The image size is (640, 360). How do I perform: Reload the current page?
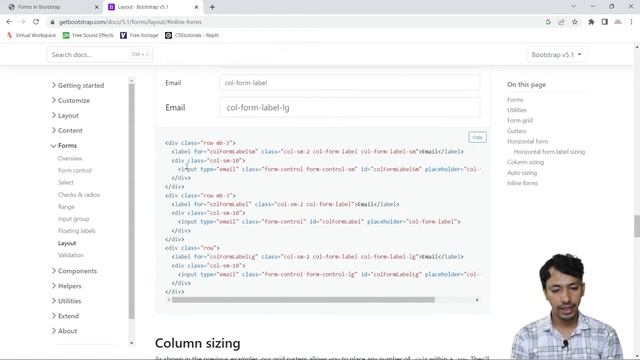pyautogui.click(x=36, y=22)
